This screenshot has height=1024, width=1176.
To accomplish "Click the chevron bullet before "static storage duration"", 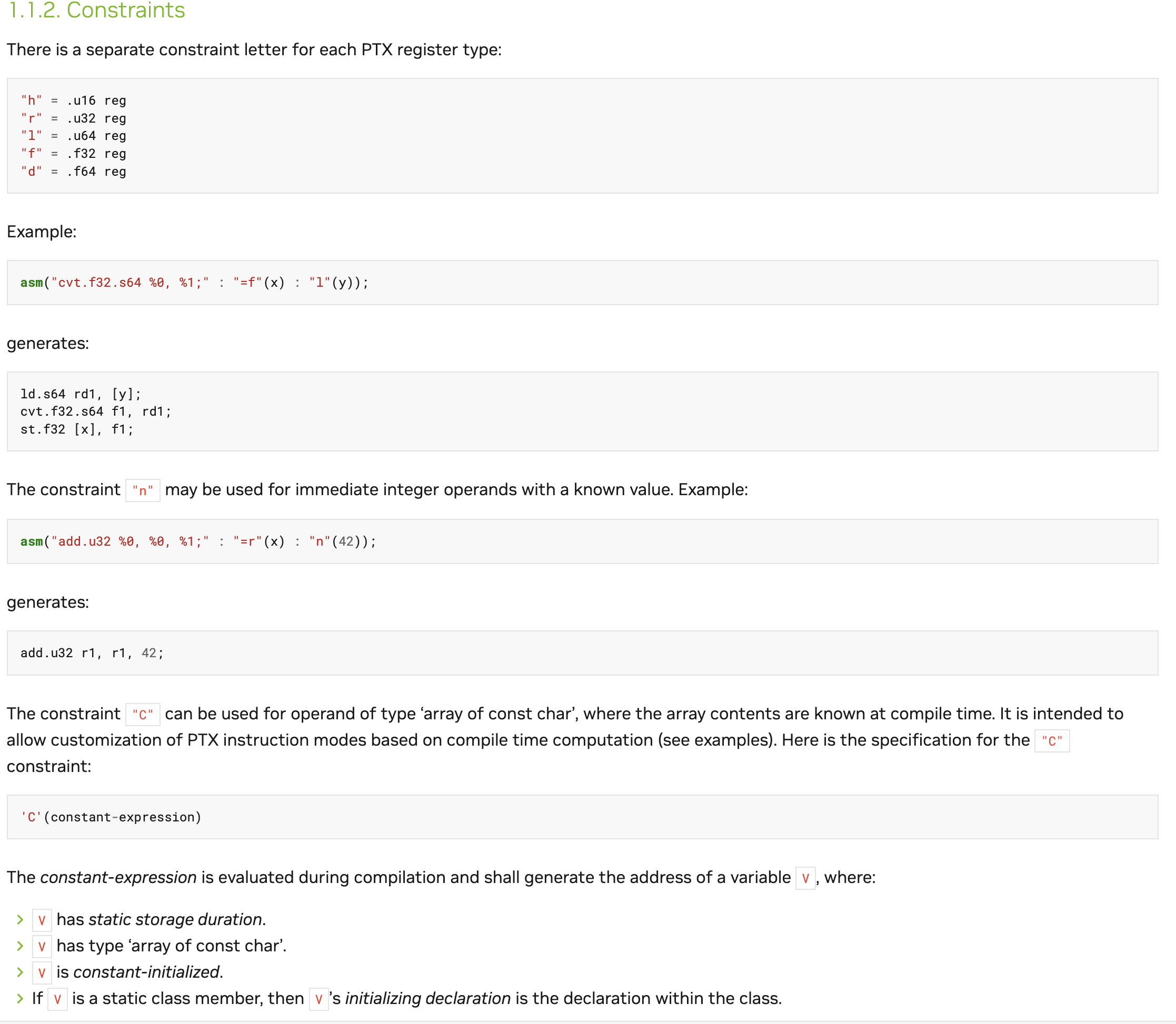I will point(20,919).
